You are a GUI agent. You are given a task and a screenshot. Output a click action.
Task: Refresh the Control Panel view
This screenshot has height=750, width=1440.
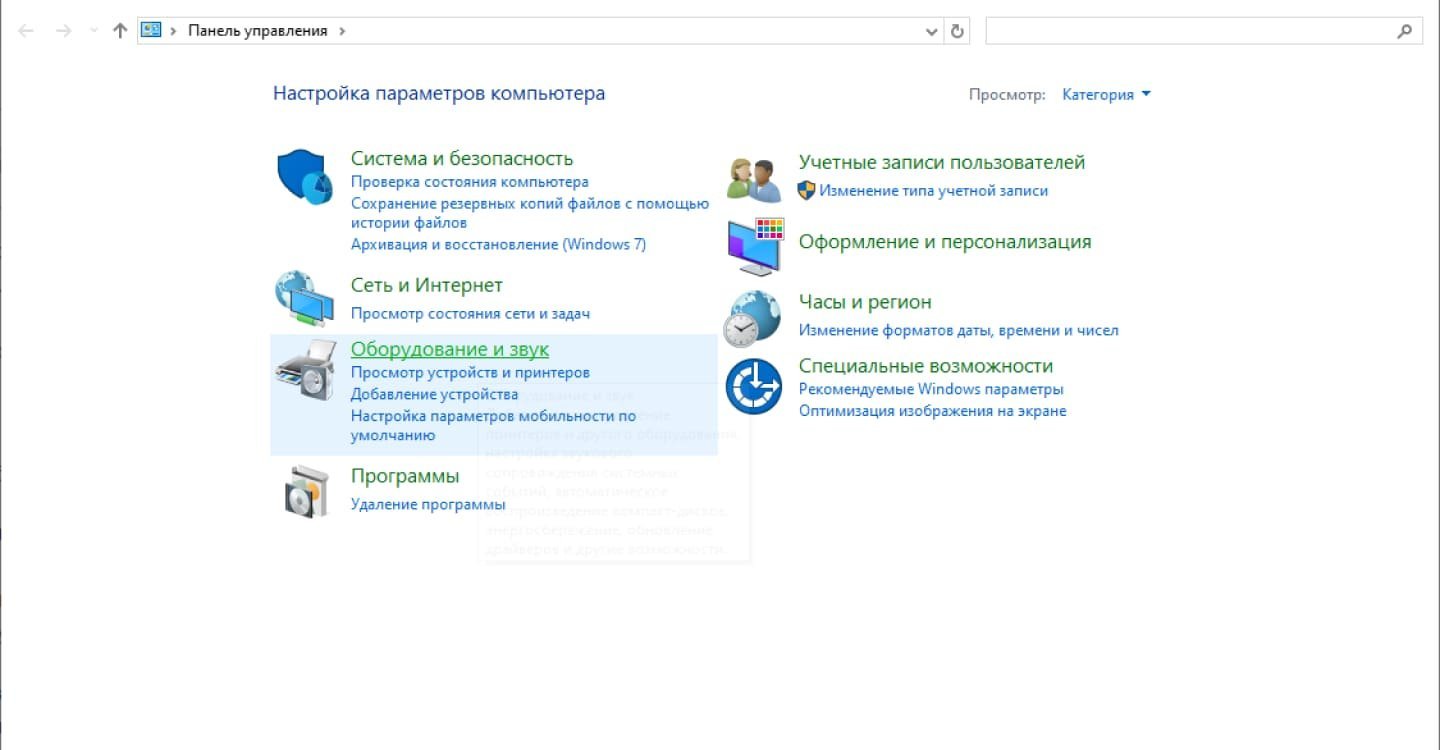(958, 31)
